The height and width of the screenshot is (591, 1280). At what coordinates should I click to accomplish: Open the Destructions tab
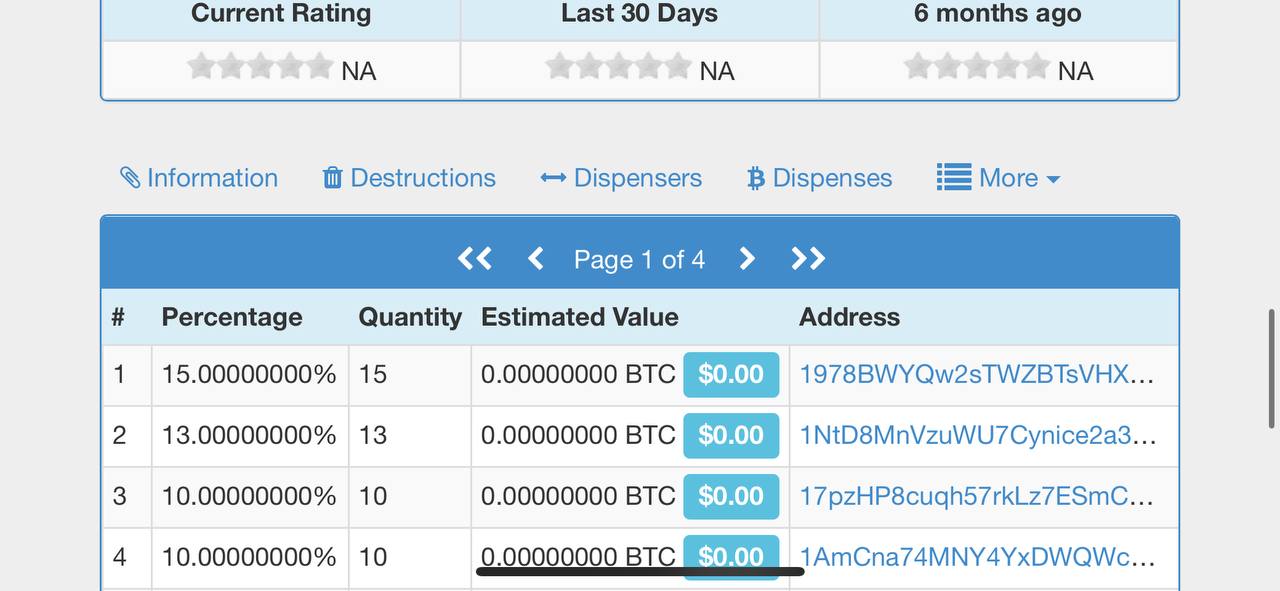tap(422, 178)
